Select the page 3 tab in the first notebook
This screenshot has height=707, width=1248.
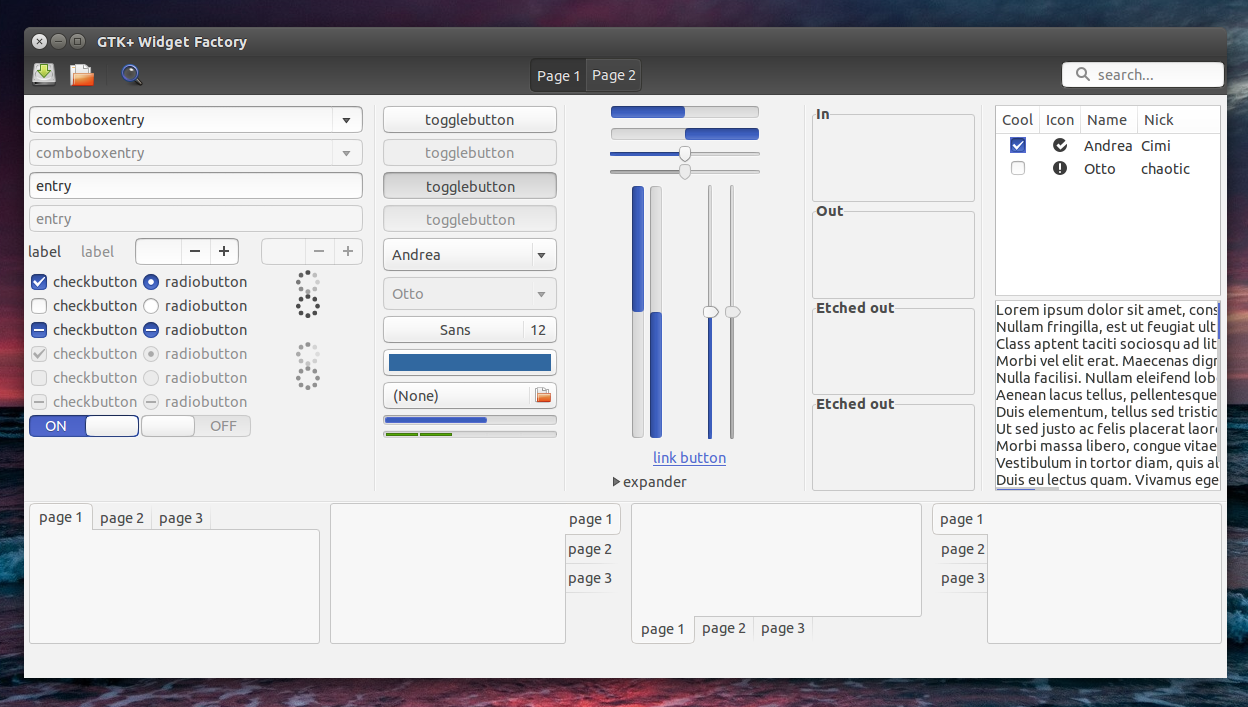[181, 518]
